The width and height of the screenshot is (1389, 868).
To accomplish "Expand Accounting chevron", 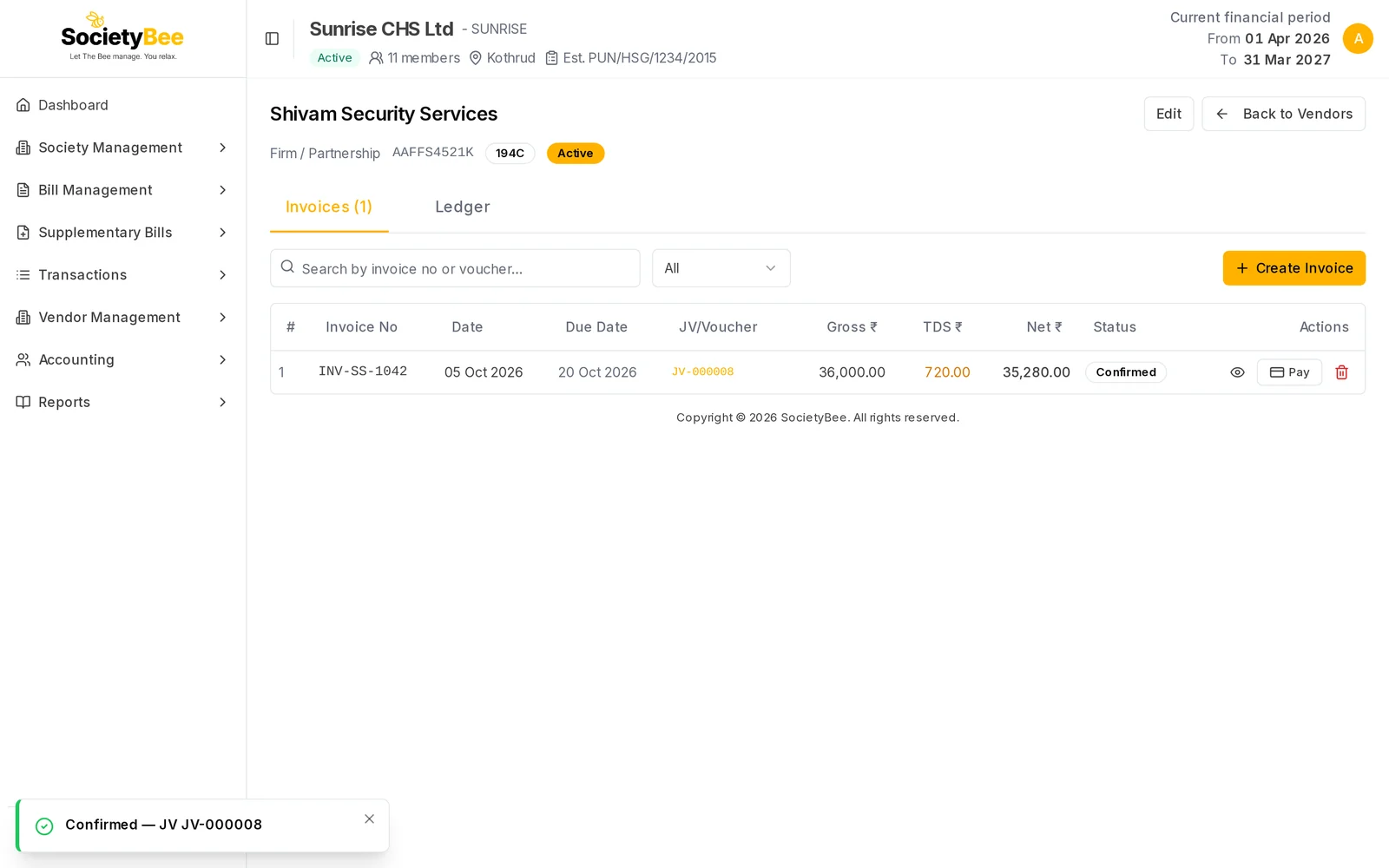I will coord(223,359).
